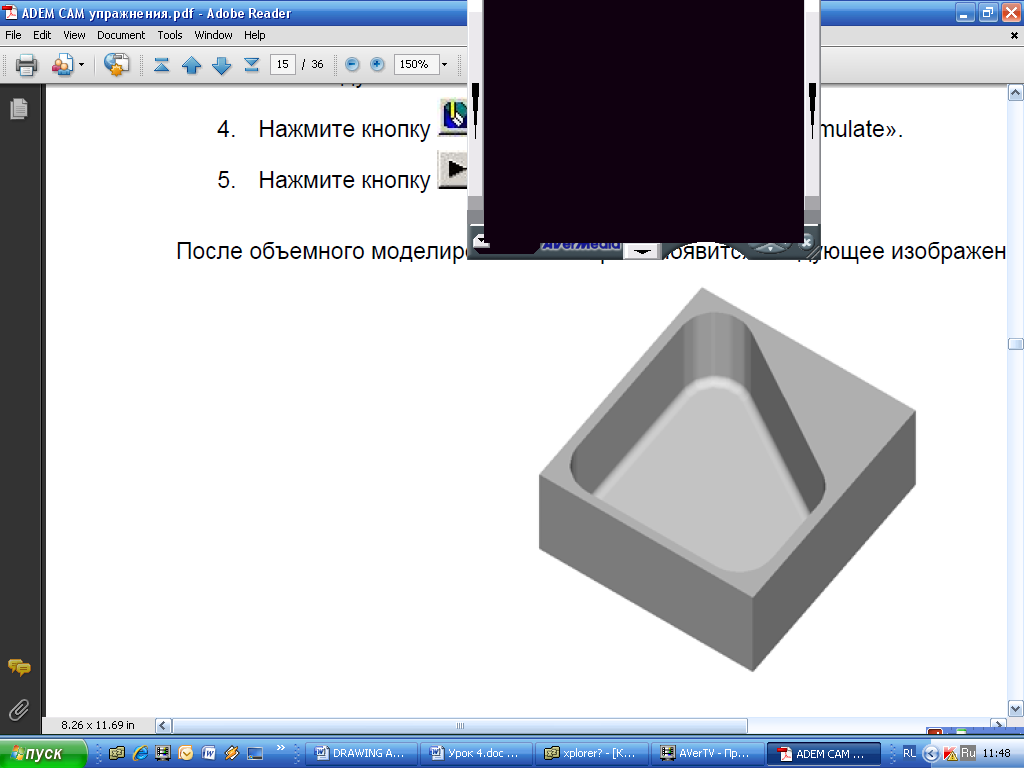Click the page number input field
This screenshot has width=1024, height=768.
coord(283,64)
